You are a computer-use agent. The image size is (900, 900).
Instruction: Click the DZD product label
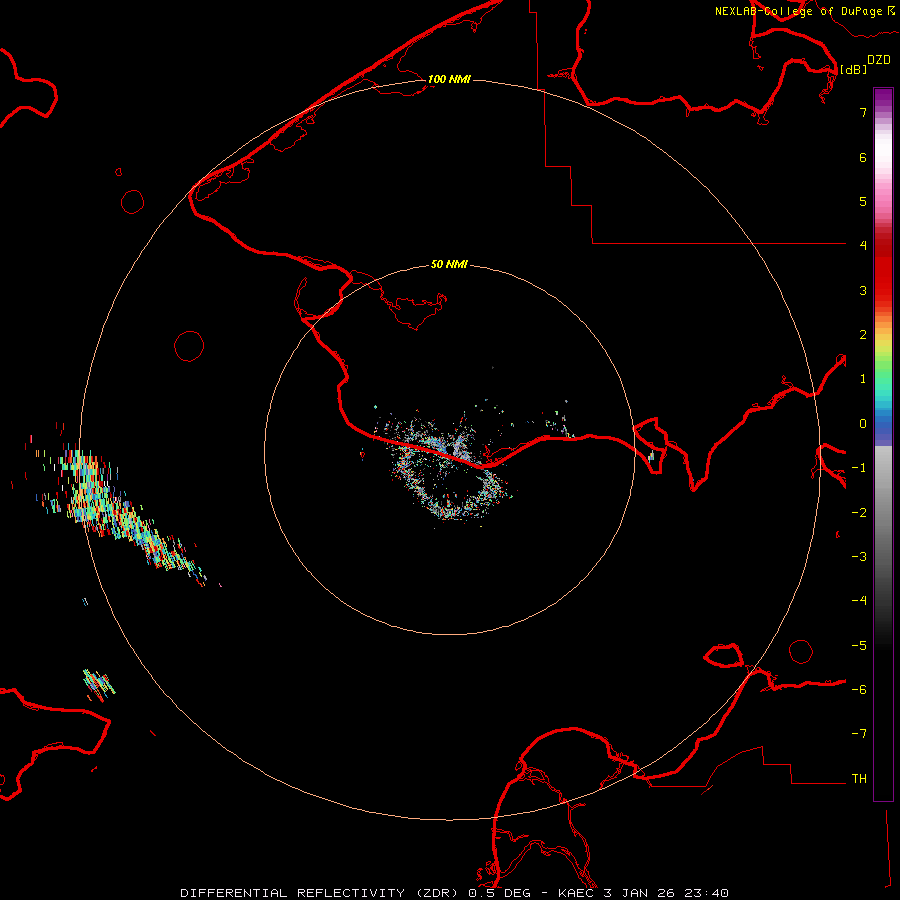(879, 60)
